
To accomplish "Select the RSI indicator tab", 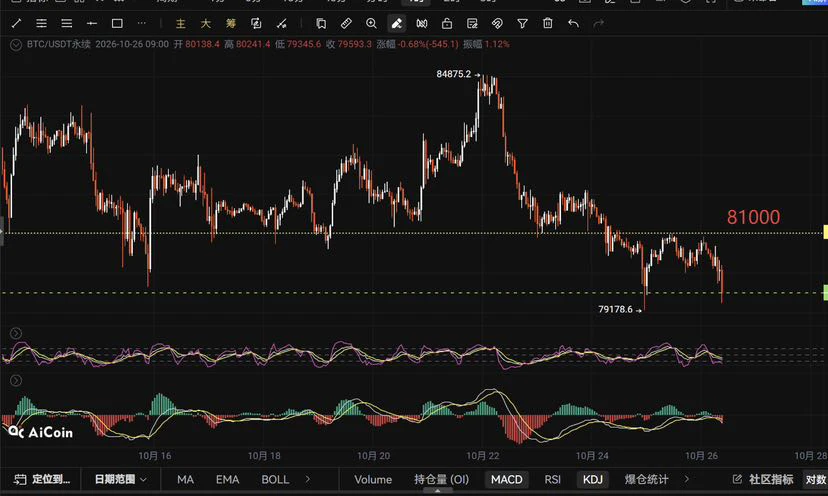I will coord(552,479).
